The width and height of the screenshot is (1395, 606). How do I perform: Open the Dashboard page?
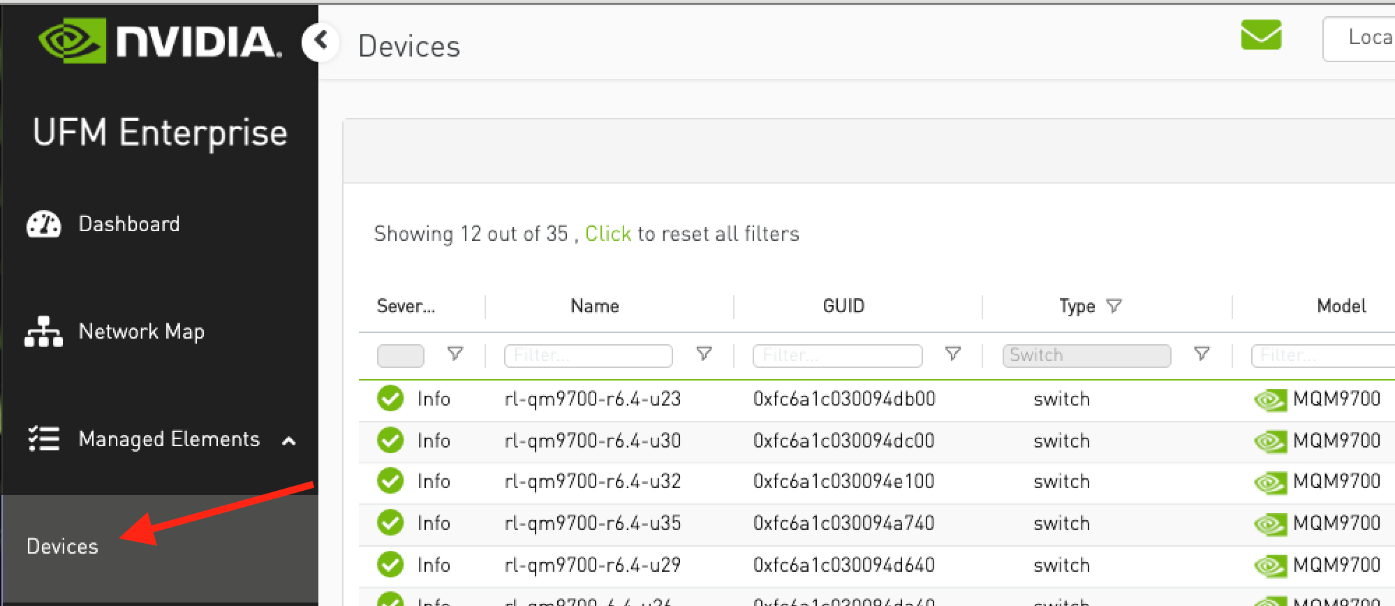(129, 224)
